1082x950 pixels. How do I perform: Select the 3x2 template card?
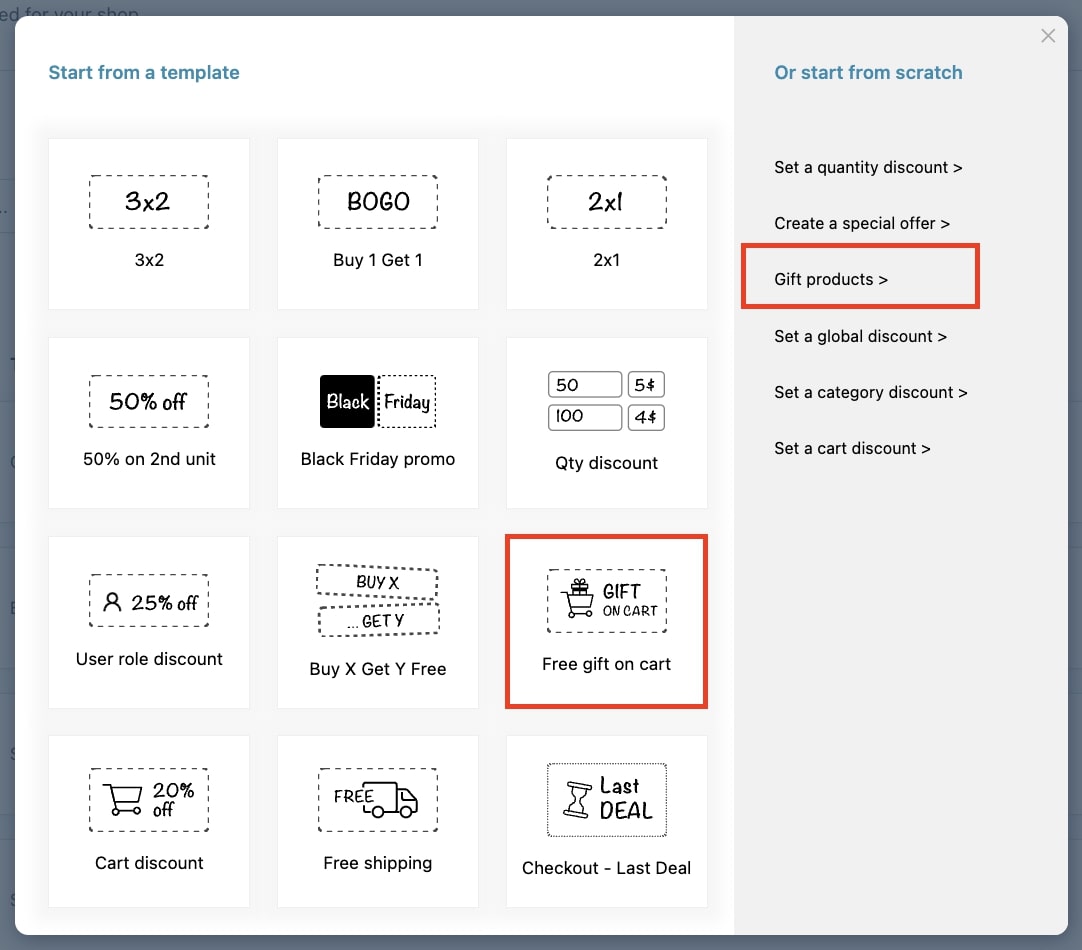coord(149,224)
